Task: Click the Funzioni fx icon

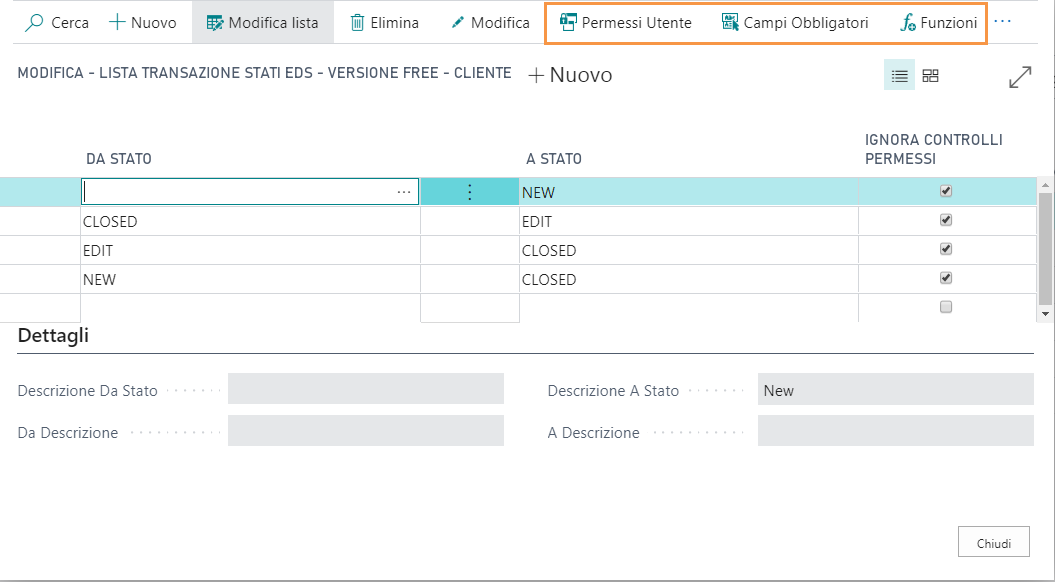Action: pyautogui.click(x=908, y=23)
